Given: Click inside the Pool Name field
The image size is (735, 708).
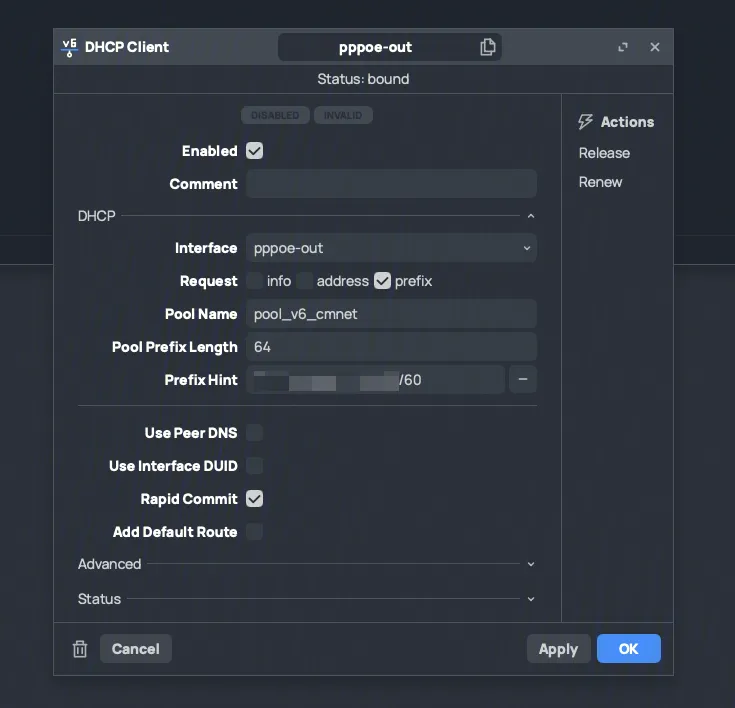Looking at the screenshot, I should pyautogui.click(x=391, y=314).
